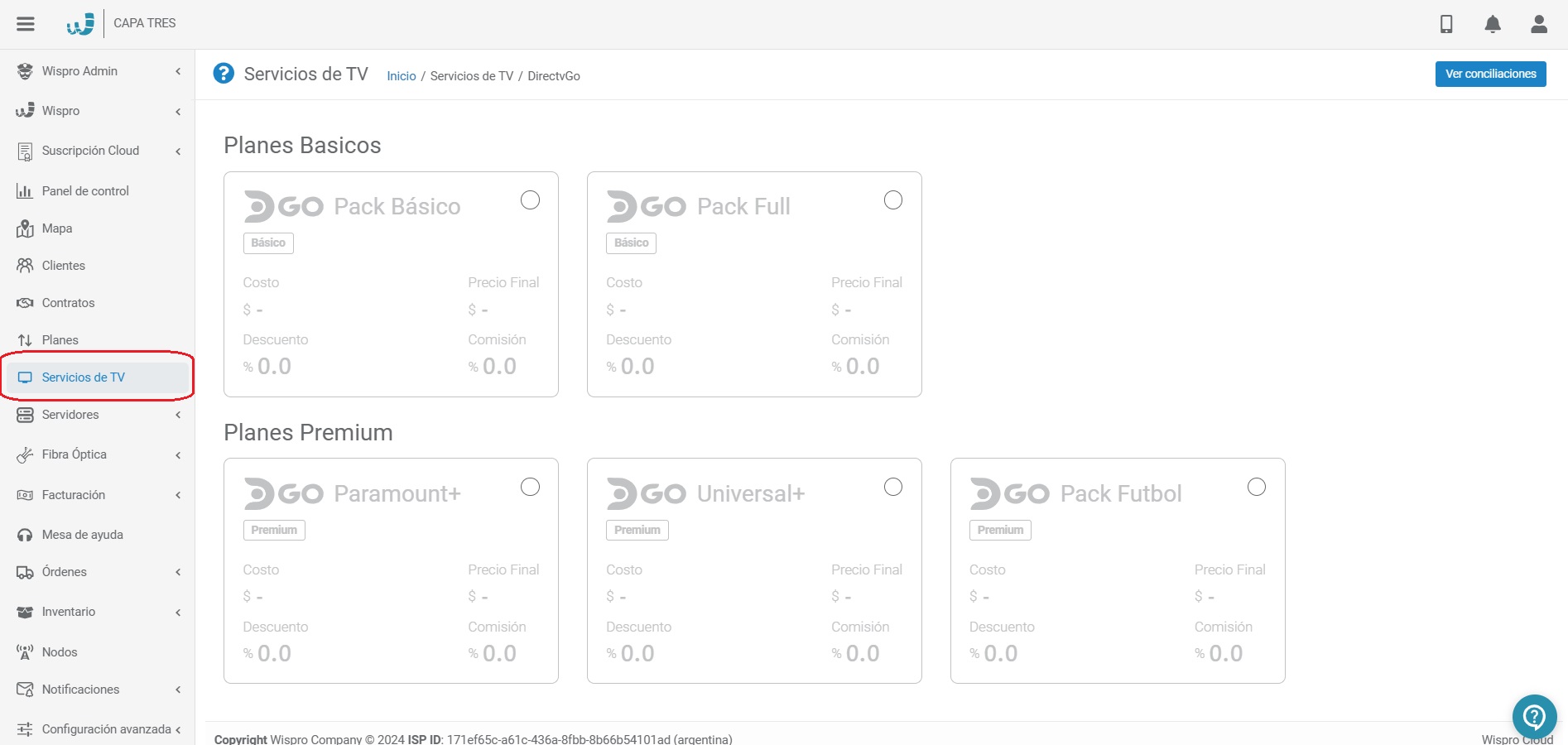Open the floating help chat bubble
This screenshot has height=745, width=1568.
point(1534,716)
